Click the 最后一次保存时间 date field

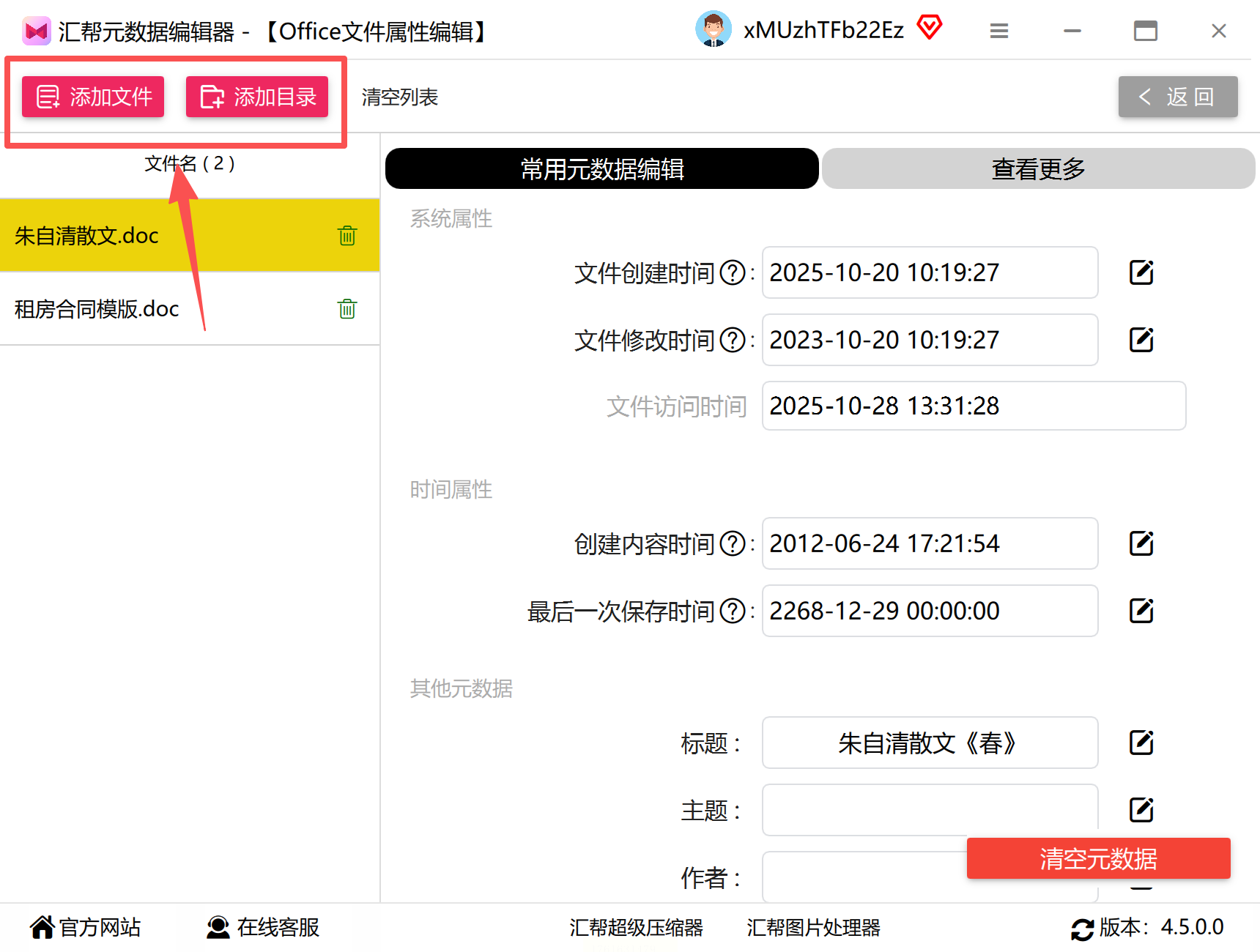point(930,611)
